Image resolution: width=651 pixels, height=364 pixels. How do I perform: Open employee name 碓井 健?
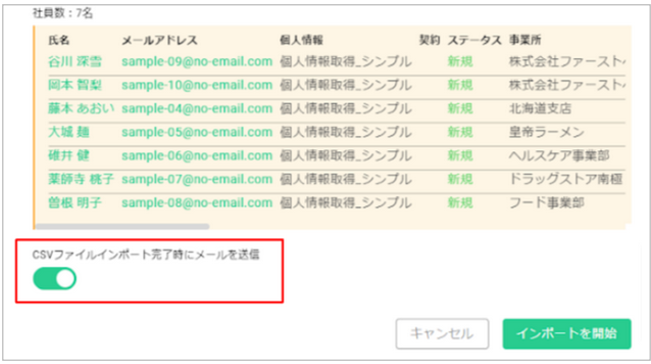click(x=69, y=156)
